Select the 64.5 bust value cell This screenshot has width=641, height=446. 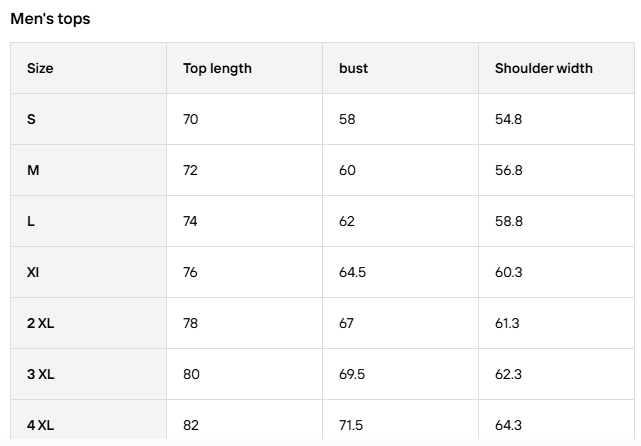click(354, 273)
